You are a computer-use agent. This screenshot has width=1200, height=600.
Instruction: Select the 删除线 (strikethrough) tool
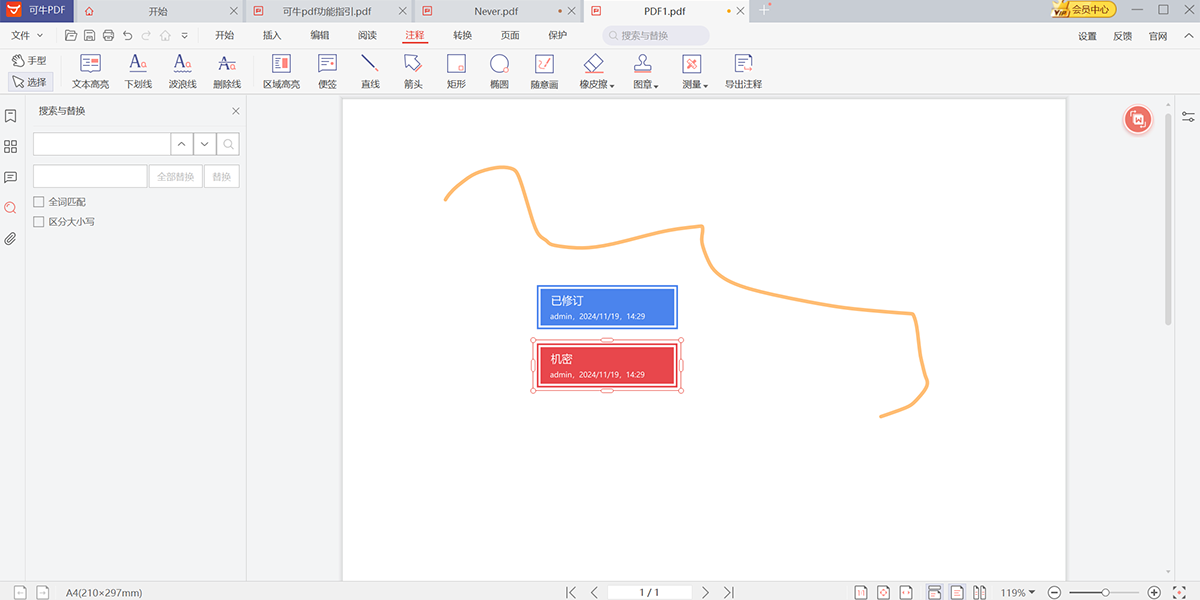pos(226,71)
